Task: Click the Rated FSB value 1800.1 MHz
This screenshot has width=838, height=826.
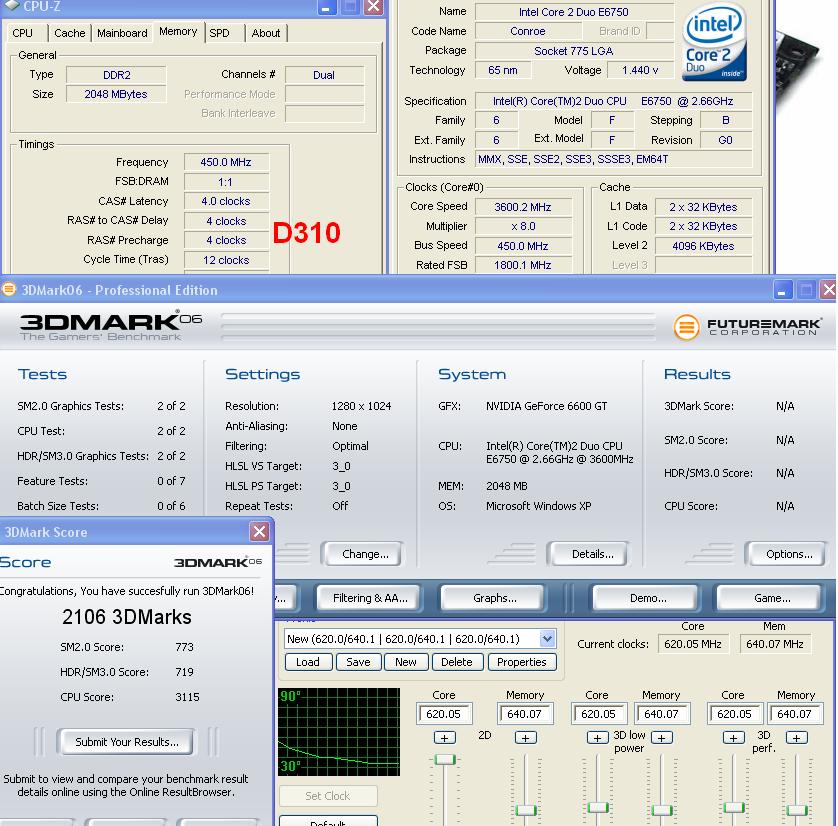Action: pos(523,265)
